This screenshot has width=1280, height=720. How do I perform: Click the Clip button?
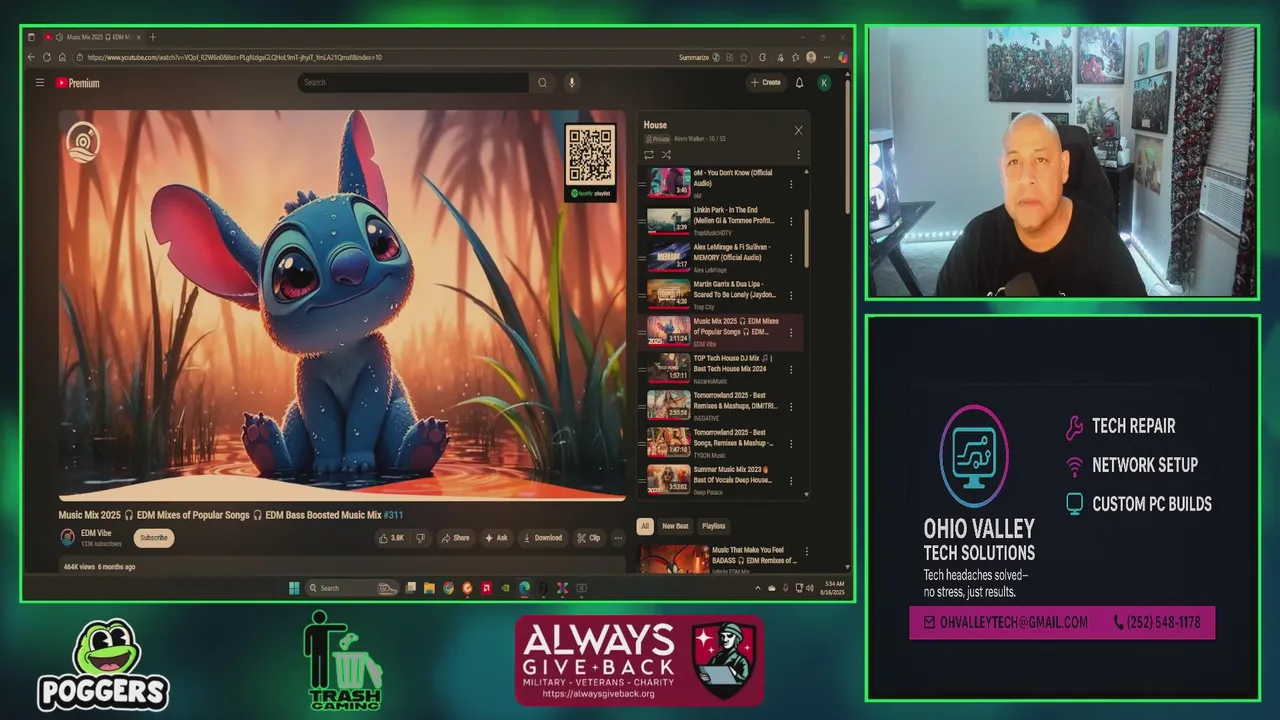click(x=588, y=538)
